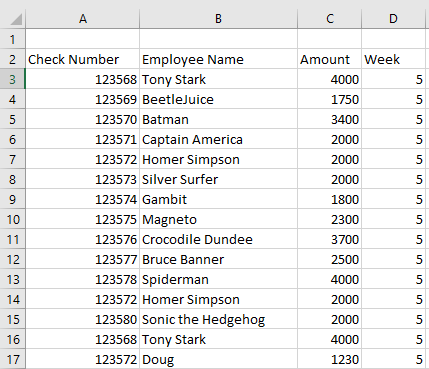
Task: Select the amount 3700 cell
Action: 329,239
